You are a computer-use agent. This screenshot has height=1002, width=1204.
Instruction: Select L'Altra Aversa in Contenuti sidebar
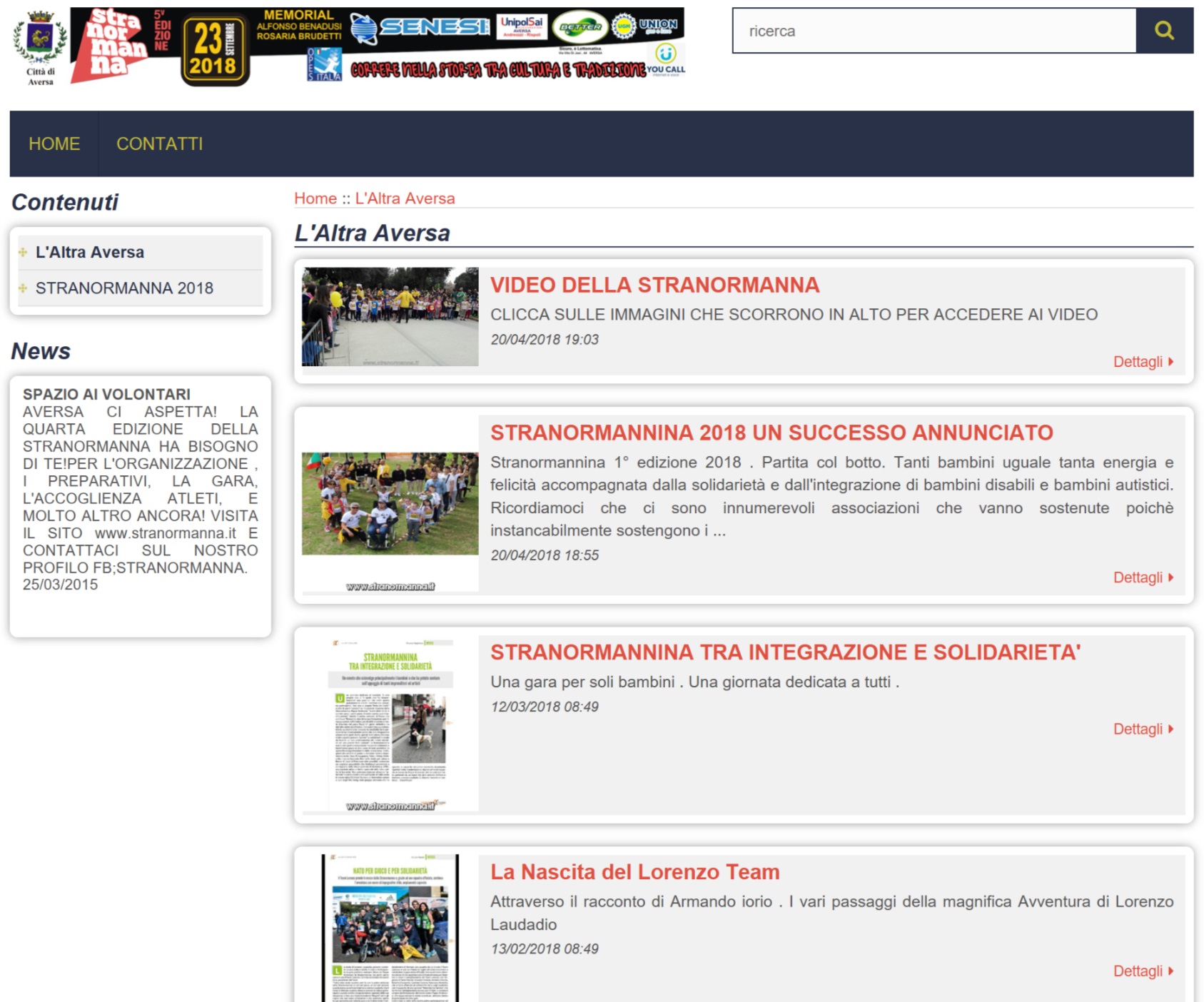pos(90,253)
